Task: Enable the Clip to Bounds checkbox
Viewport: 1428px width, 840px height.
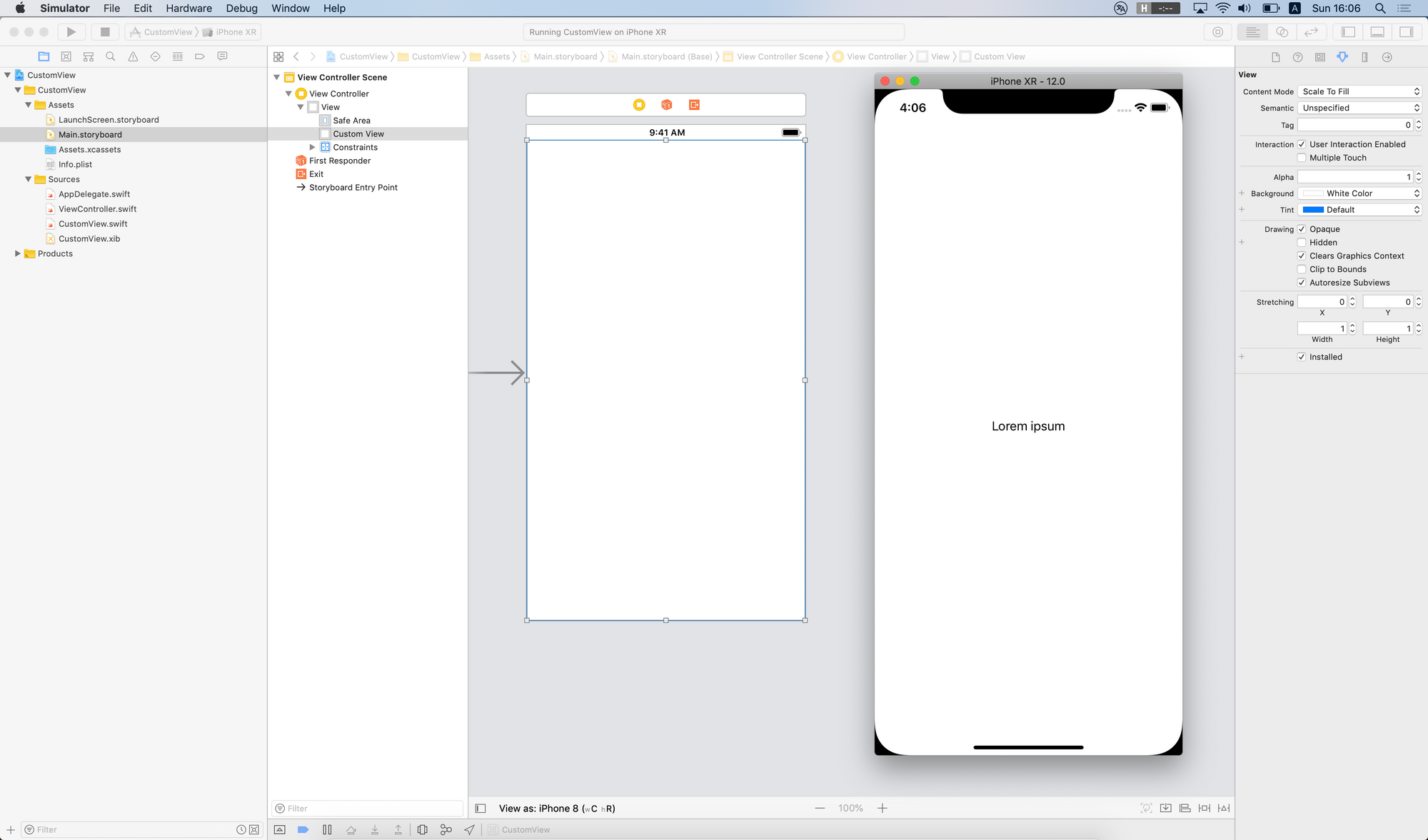Action: [x=1302, y=269]
